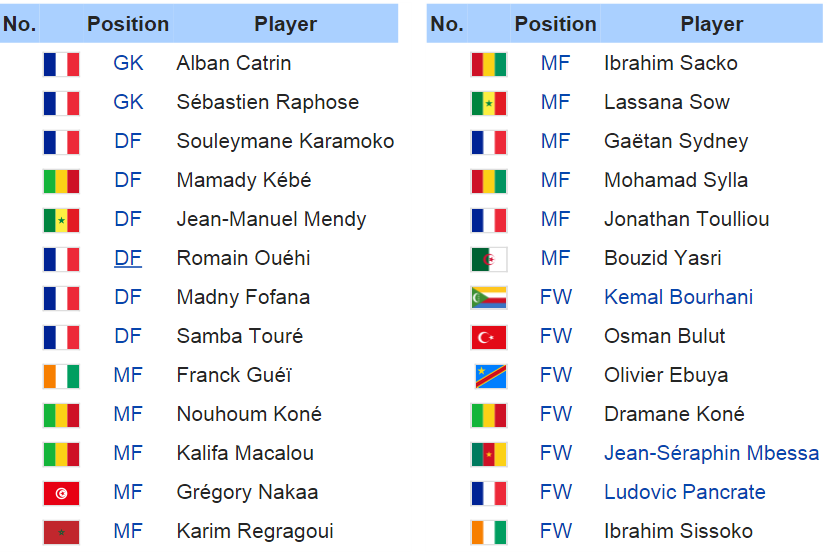Click the right table's Position column header
This screenshot has height=554, width=827.
coord(555,24)
